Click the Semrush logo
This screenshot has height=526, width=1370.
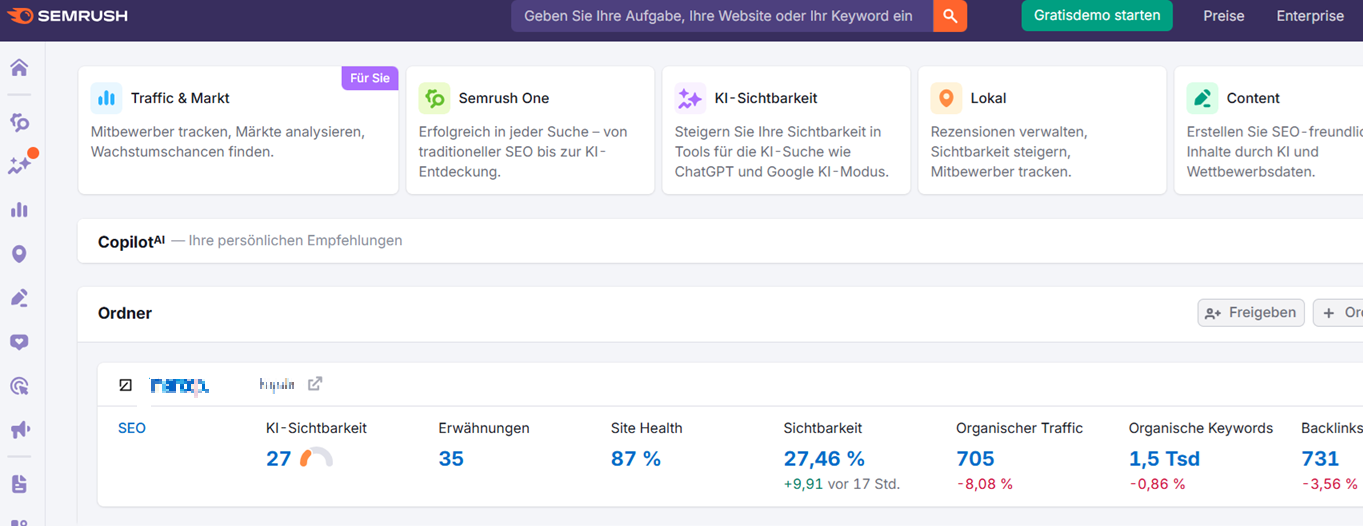[x=66, y=16]
